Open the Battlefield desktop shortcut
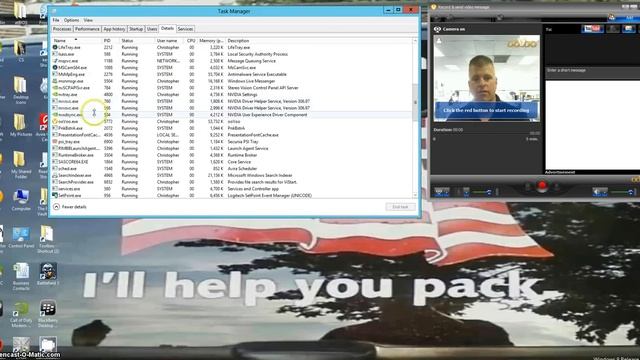The image size is (640, 360). tap(48, 274)
